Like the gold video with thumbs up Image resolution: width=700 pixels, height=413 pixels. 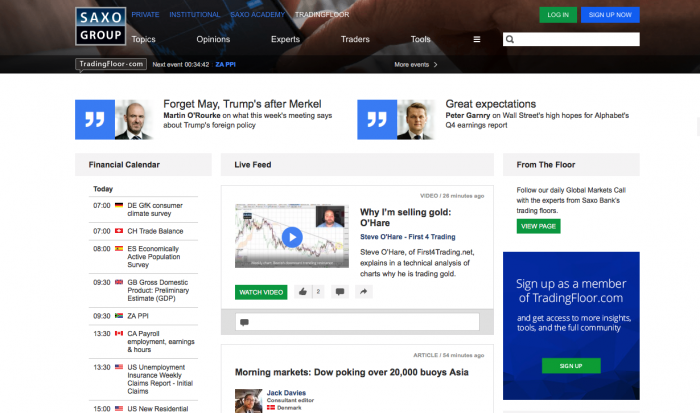click(x=303, y=292)
